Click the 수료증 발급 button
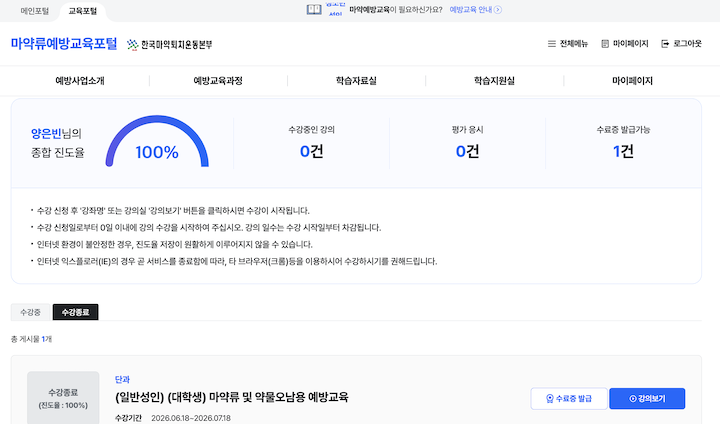 click(x=569, y=399)
